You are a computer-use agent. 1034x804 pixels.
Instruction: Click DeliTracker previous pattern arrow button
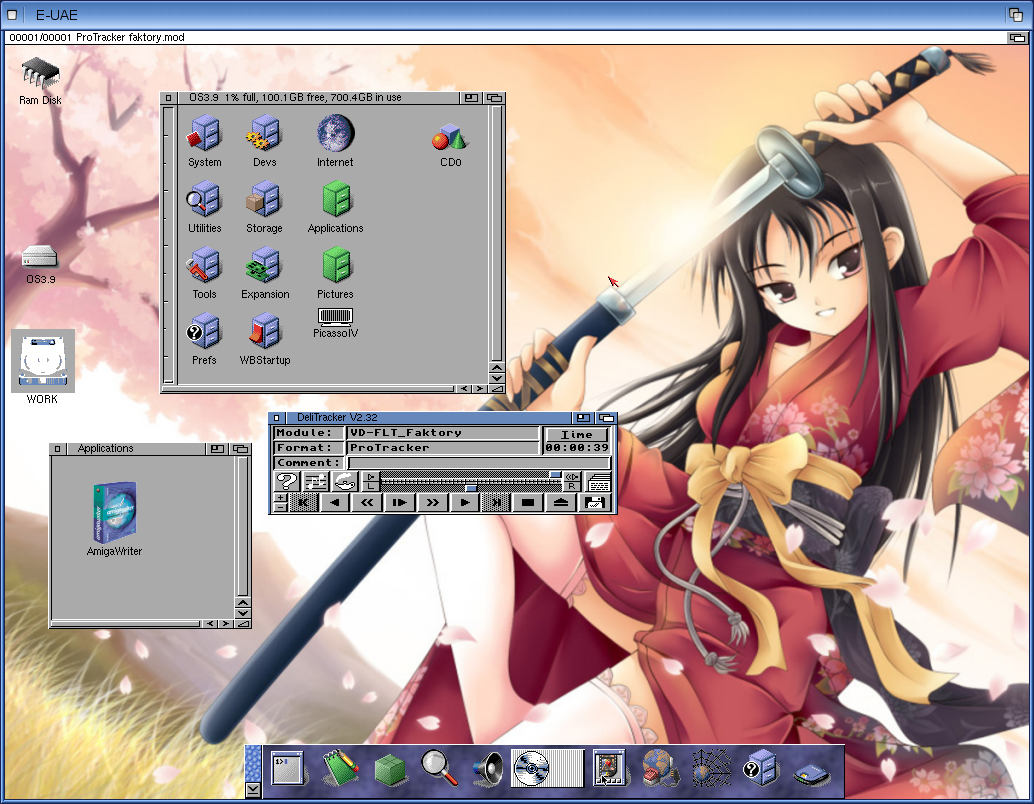(336, 503)
